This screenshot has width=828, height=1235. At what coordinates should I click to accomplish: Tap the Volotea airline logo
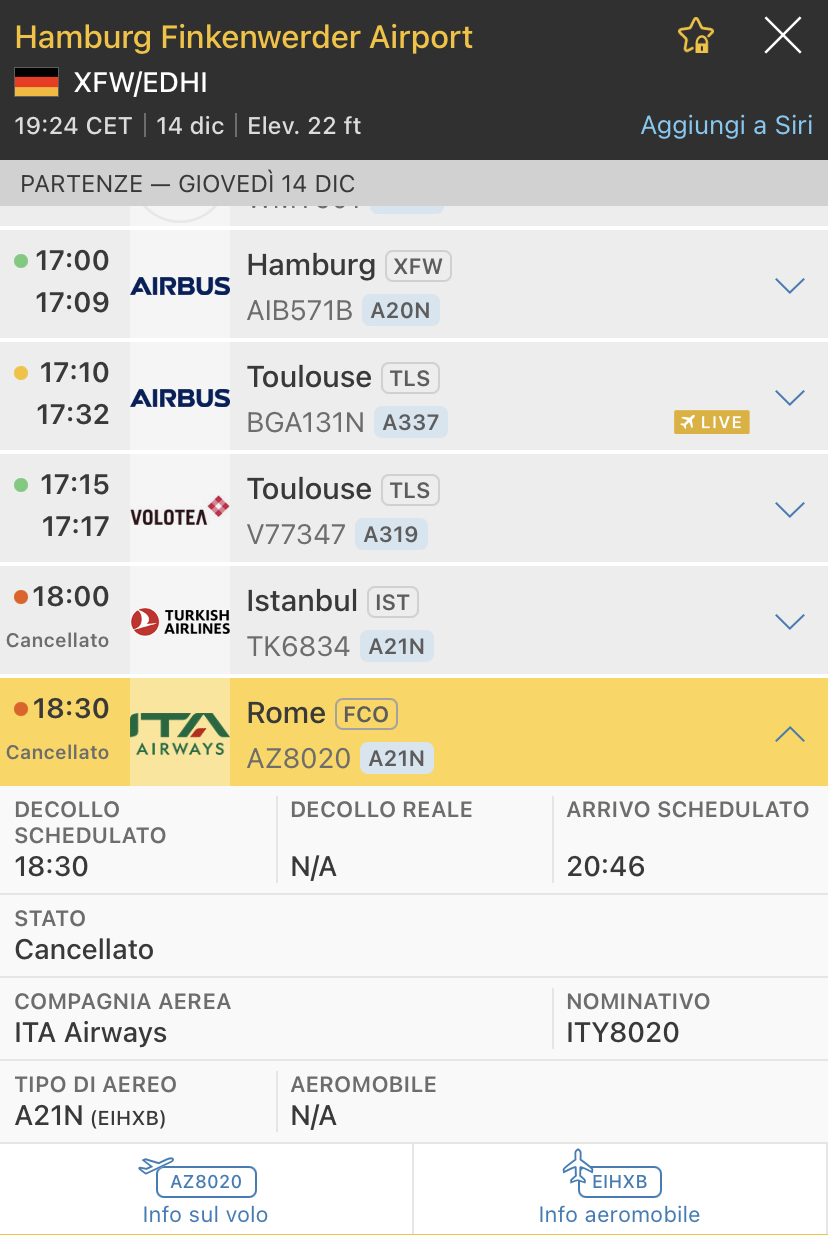180,510
